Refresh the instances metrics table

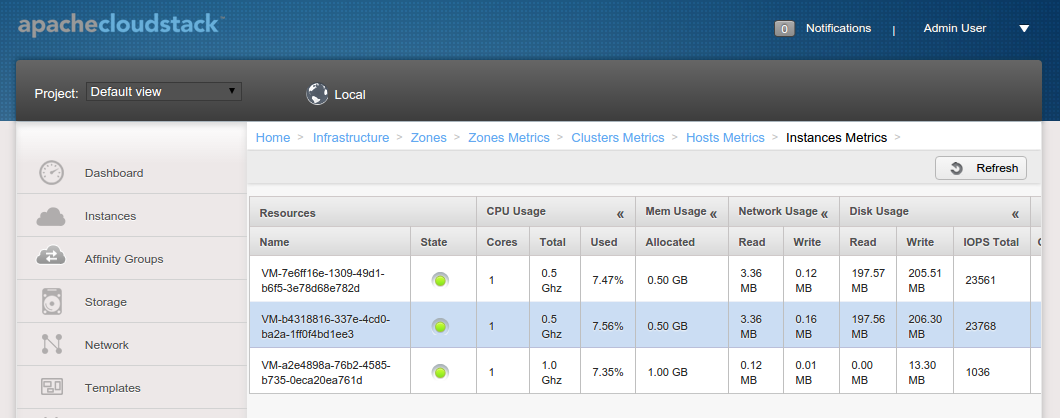pyautogui.click(x=981, y=168)
